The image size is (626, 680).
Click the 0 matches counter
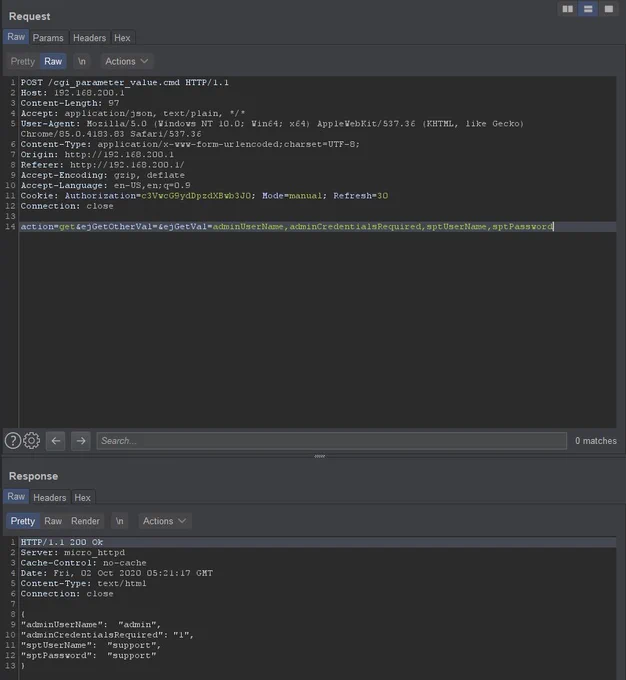click(x=596, y=441)
